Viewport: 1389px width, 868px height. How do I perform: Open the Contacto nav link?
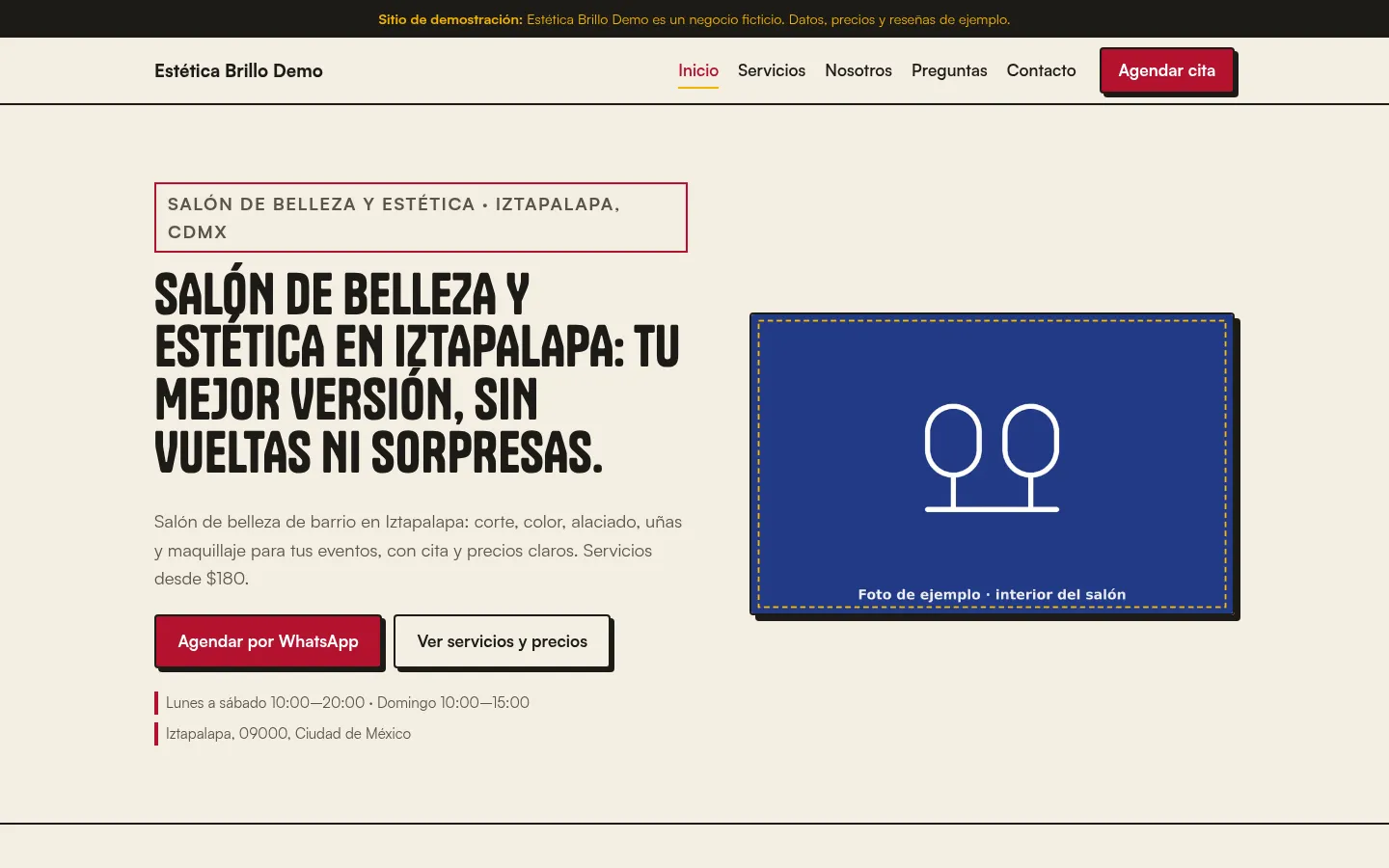click(1041, 70)
